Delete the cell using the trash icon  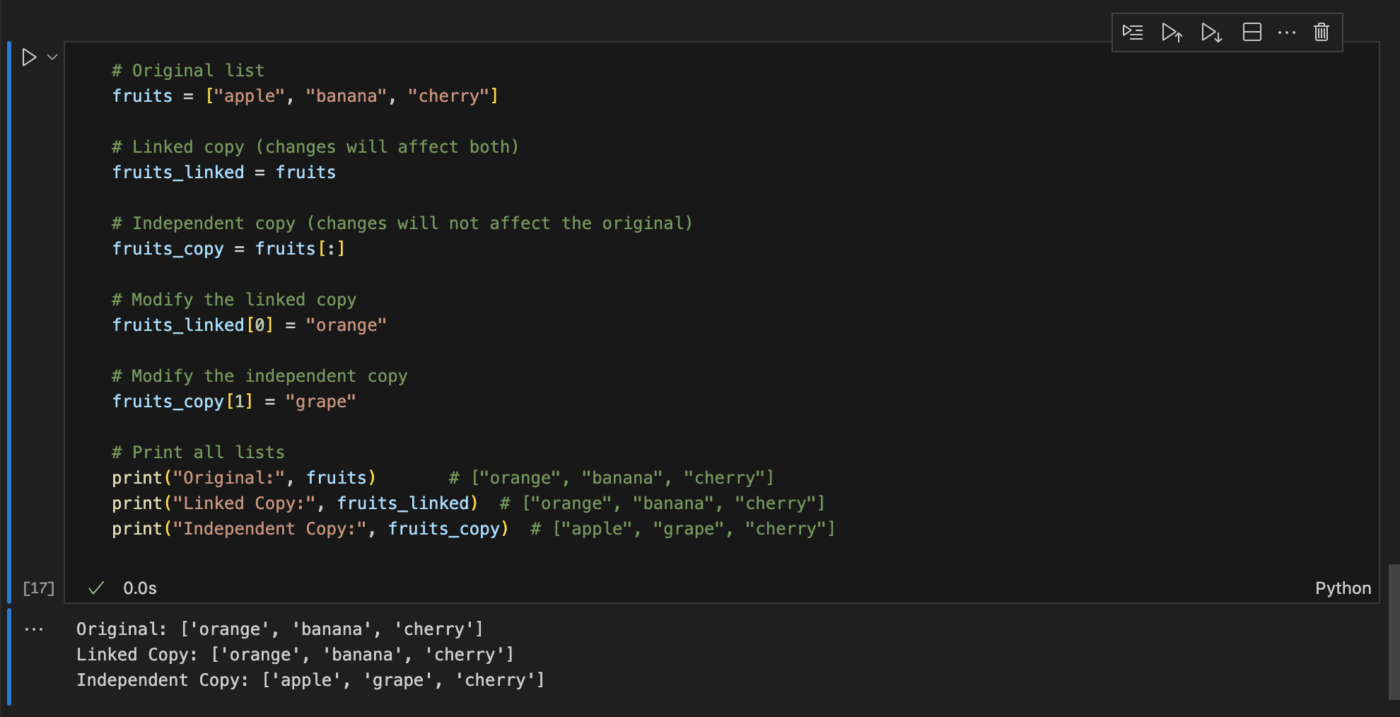click(1321, 32)
